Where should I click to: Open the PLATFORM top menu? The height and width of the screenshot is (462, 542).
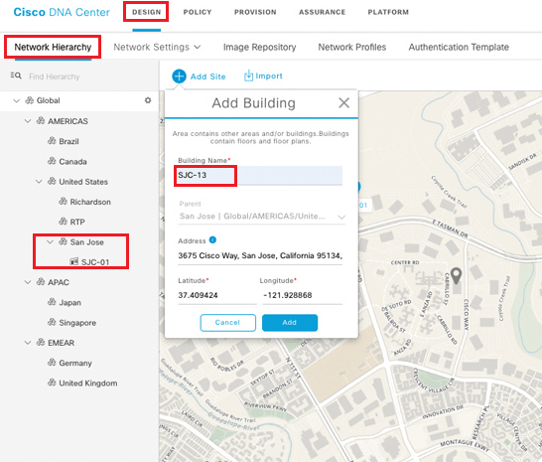point(388,12)
